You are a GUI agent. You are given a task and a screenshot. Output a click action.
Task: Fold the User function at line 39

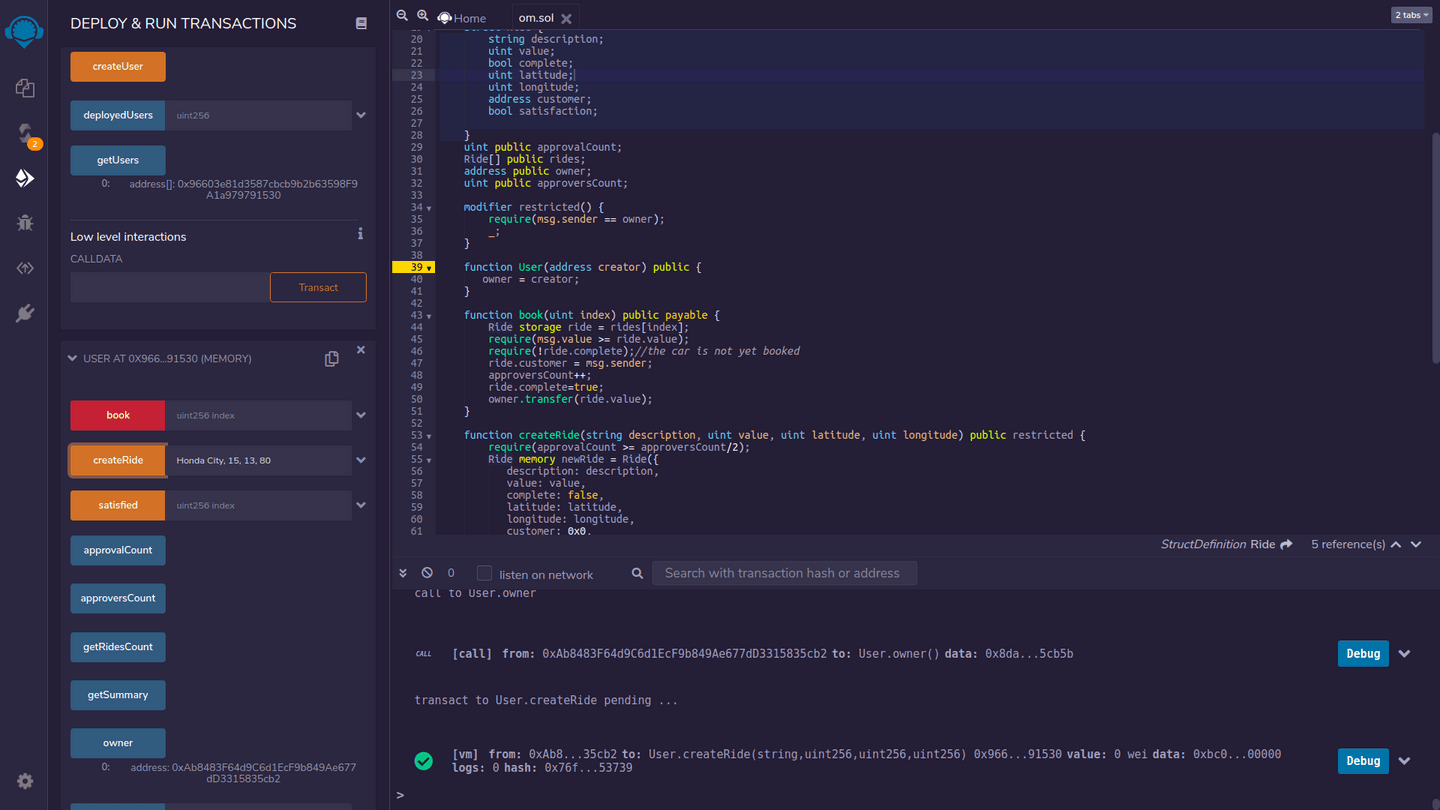click(430, 268)
